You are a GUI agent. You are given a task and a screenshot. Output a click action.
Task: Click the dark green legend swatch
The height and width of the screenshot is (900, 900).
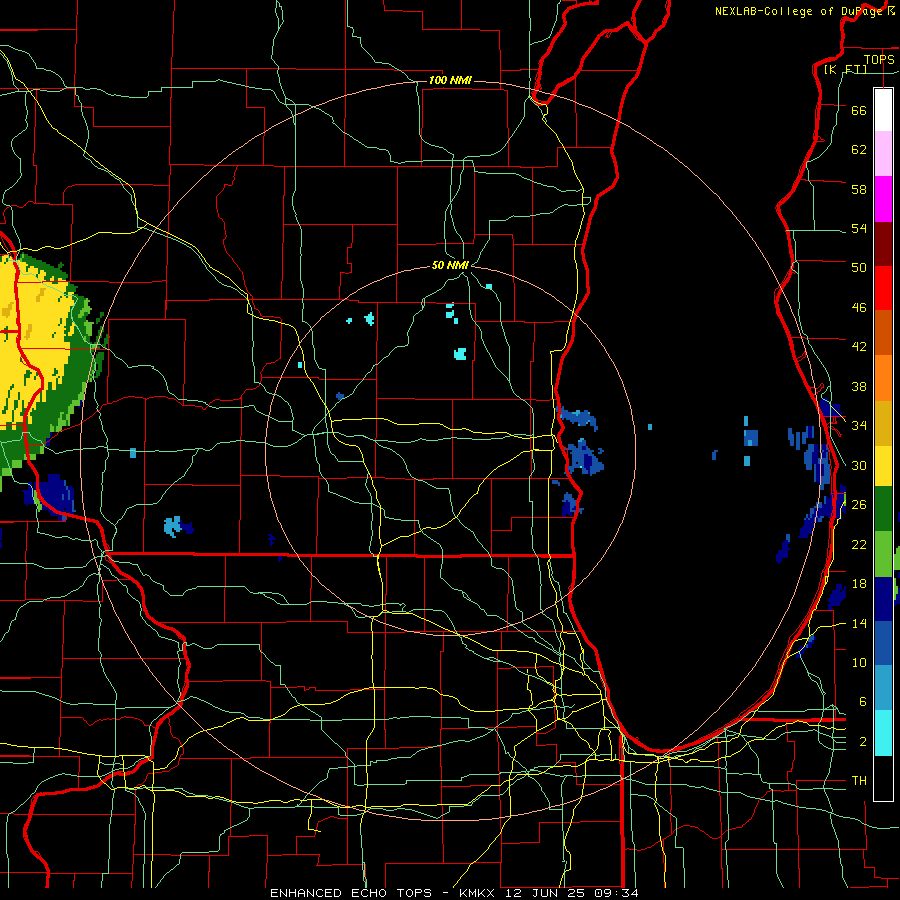pyautogui.click(x=883, y=509)
